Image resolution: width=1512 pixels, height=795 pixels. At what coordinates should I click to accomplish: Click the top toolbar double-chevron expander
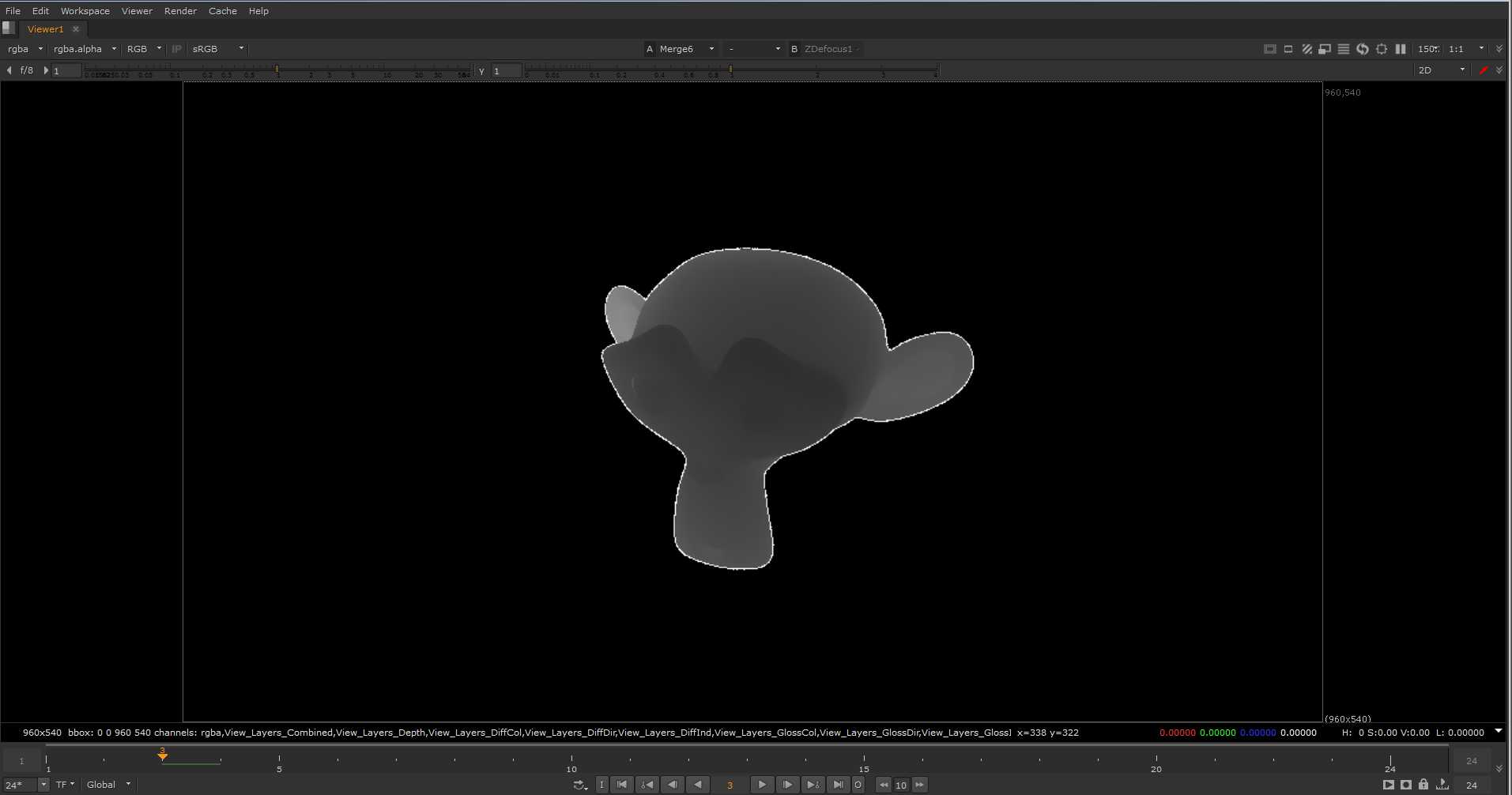(x=1499, y=49)
